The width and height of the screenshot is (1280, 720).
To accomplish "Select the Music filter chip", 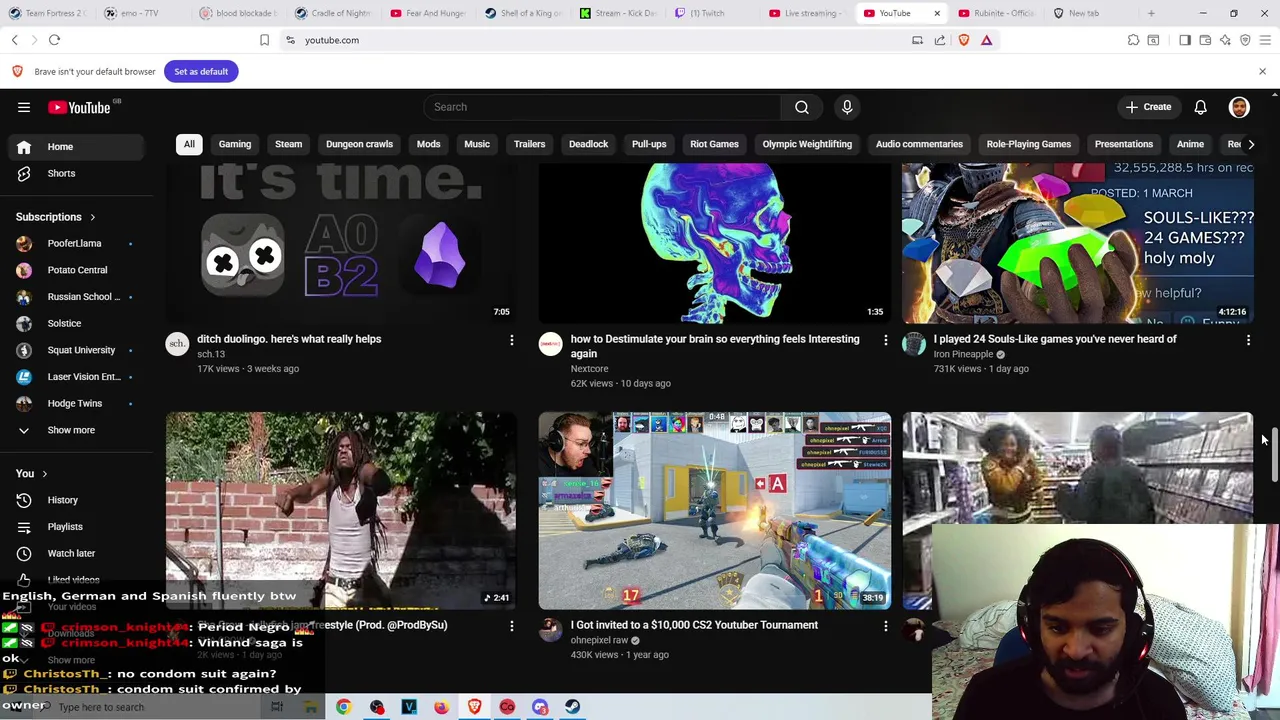I will pos(477,144).
